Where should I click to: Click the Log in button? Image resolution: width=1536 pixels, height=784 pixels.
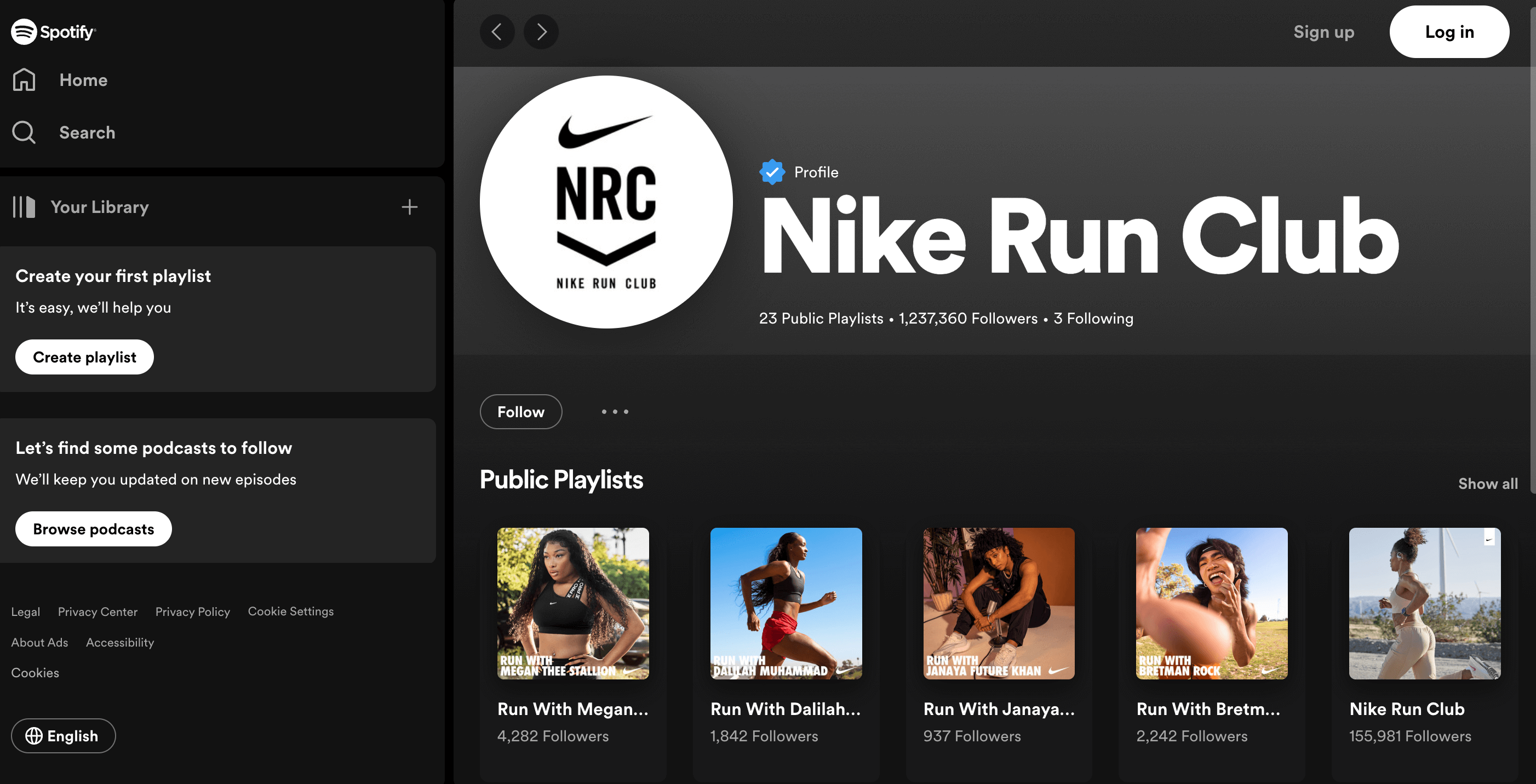click(x=1449, y=32)
